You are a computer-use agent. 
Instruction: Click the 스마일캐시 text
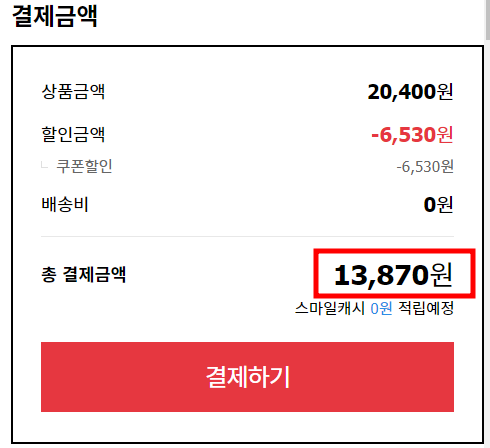tap(330, 308)
